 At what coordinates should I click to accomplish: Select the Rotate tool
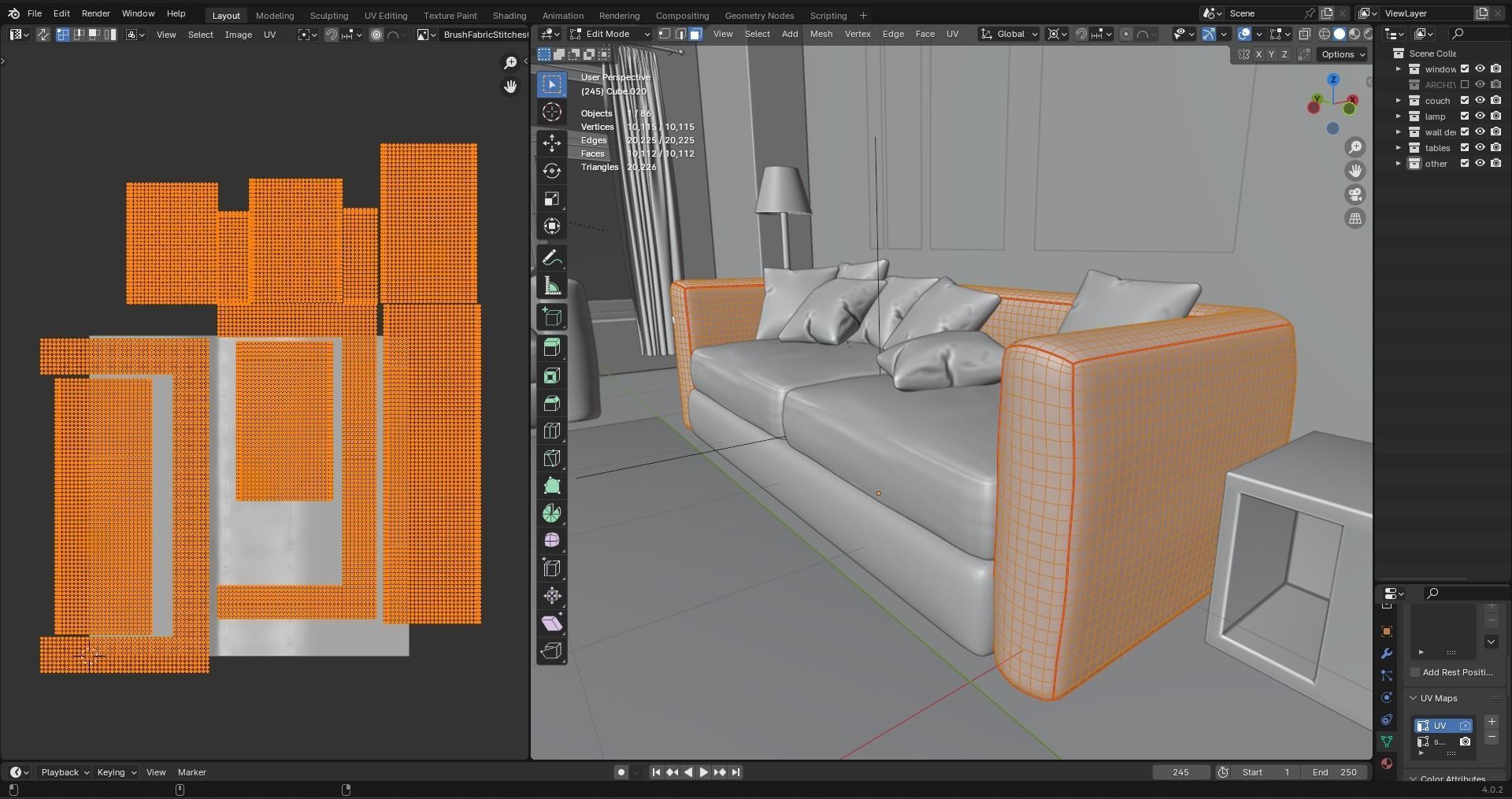tap(552, 171)
